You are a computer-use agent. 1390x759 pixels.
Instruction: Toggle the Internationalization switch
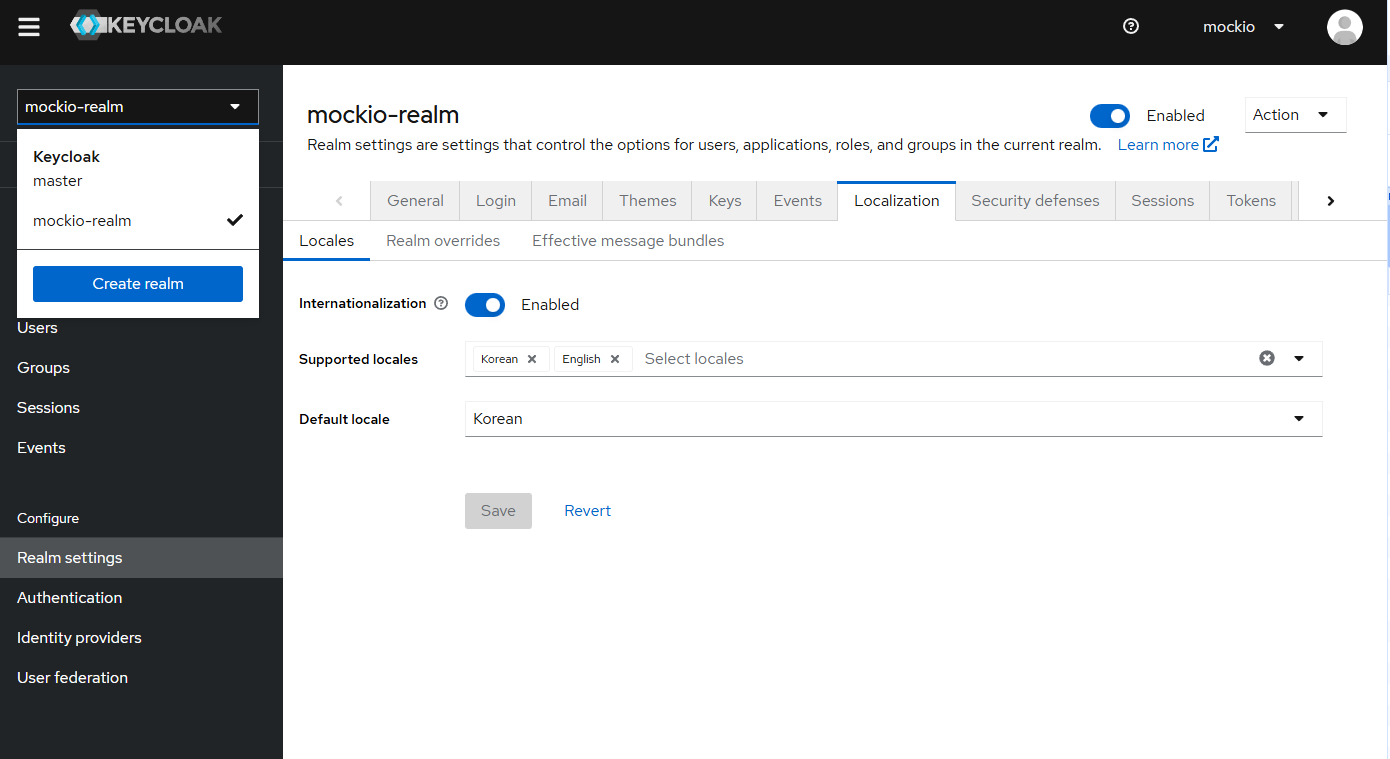485,305
